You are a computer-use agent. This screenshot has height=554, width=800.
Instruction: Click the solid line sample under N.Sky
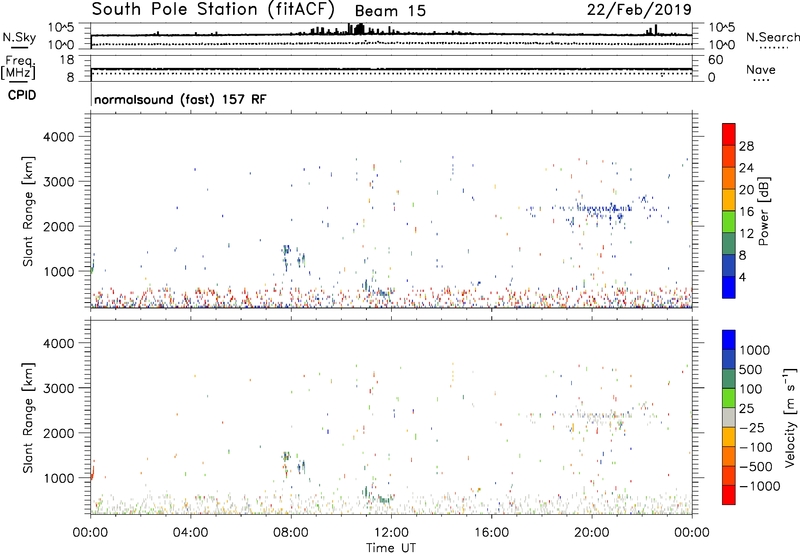(x=19, y=47)
